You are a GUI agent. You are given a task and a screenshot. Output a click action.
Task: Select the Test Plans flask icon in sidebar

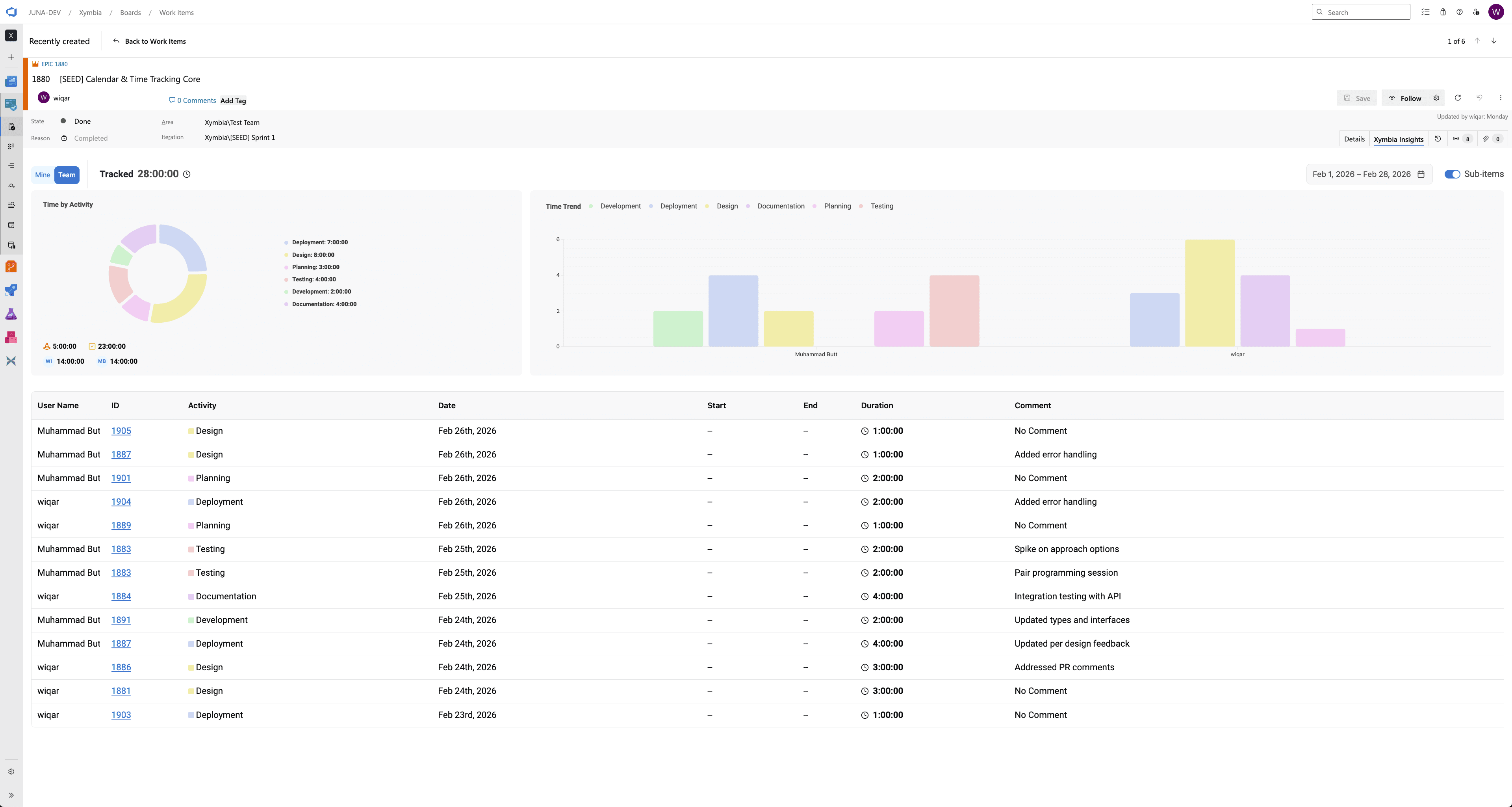pyautogui.click(x=11, y=314)
